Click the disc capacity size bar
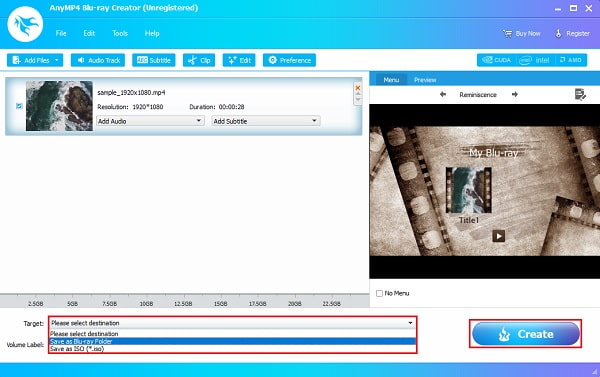The image size is (600, 377). pyautogui.click(x=184, y=300)
